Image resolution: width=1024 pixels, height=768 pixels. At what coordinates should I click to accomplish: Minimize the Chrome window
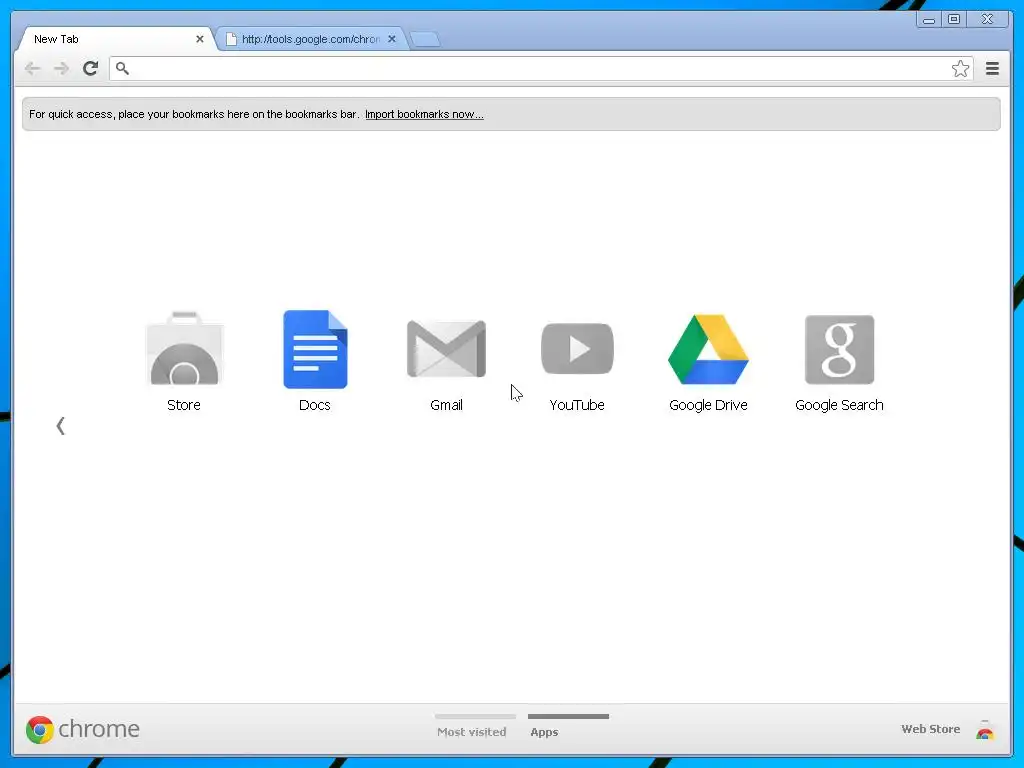929,20
